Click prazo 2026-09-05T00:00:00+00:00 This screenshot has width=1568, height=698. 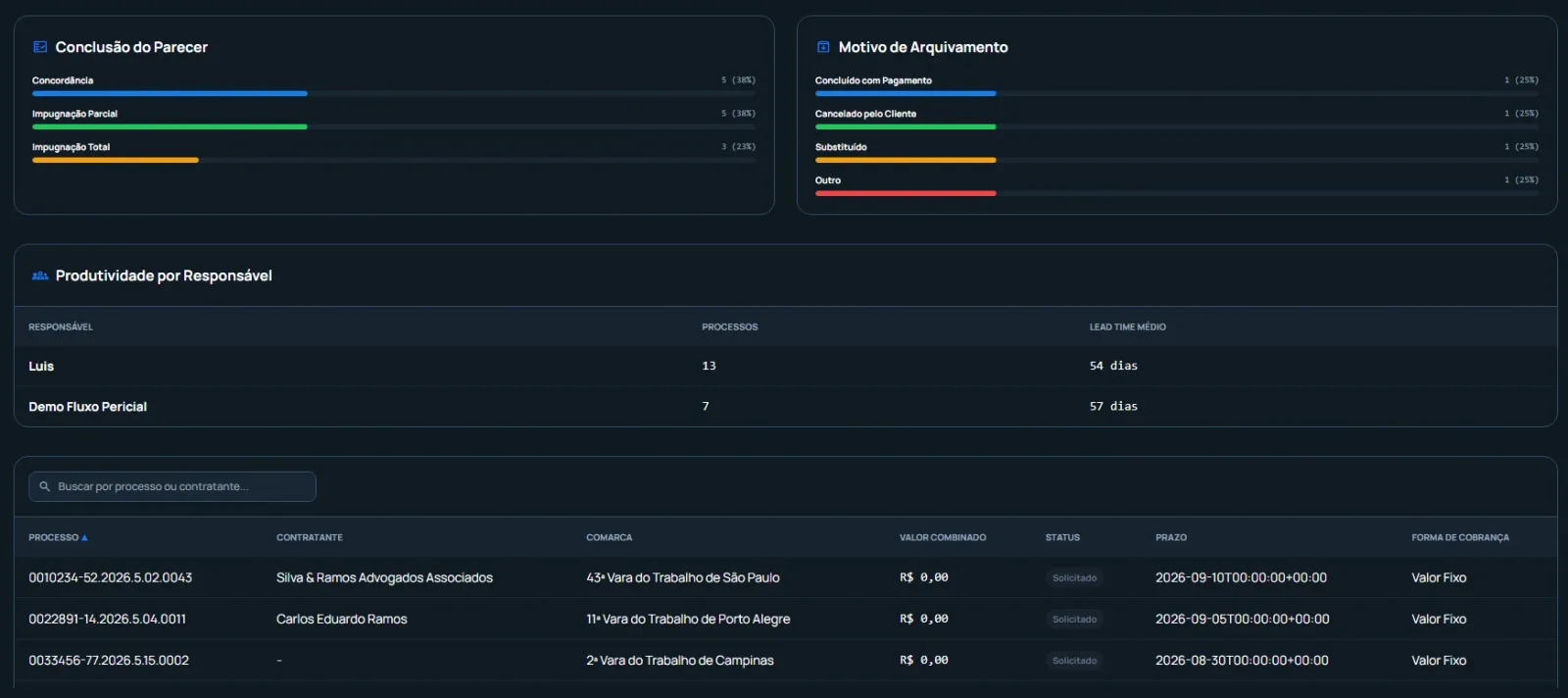click(1243, 619)
